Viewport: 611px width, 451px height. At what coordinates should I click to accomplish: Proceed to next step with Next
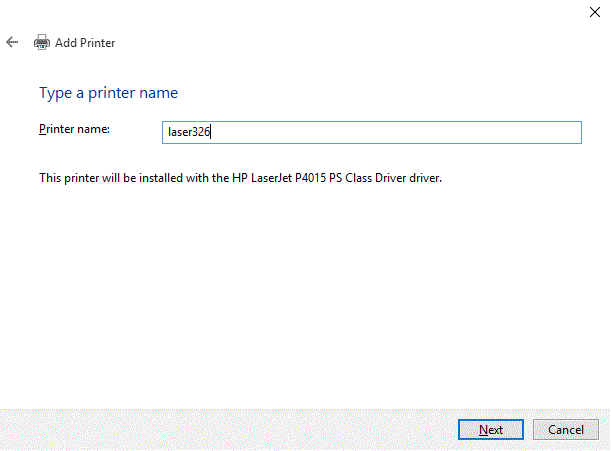tap(490, 430)
